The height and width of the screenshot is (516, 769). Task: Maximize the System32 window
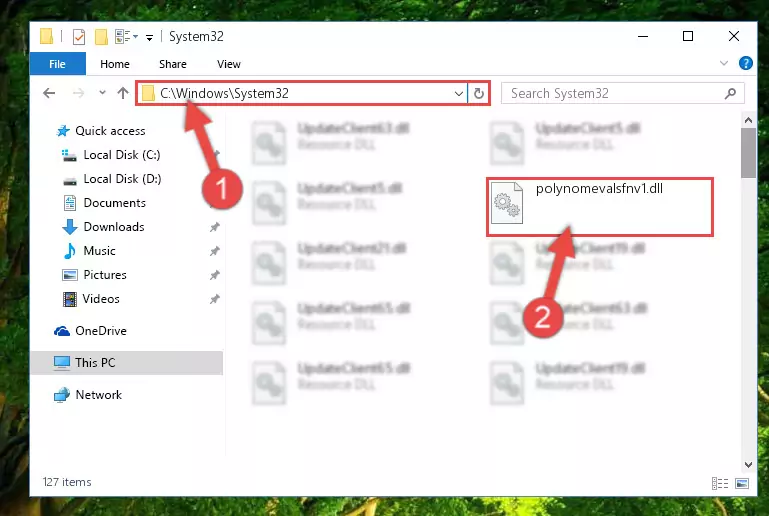688,36
